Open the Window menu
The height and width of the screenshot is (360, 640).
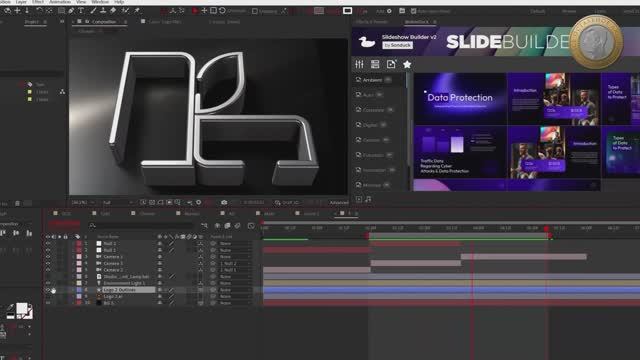100,2
